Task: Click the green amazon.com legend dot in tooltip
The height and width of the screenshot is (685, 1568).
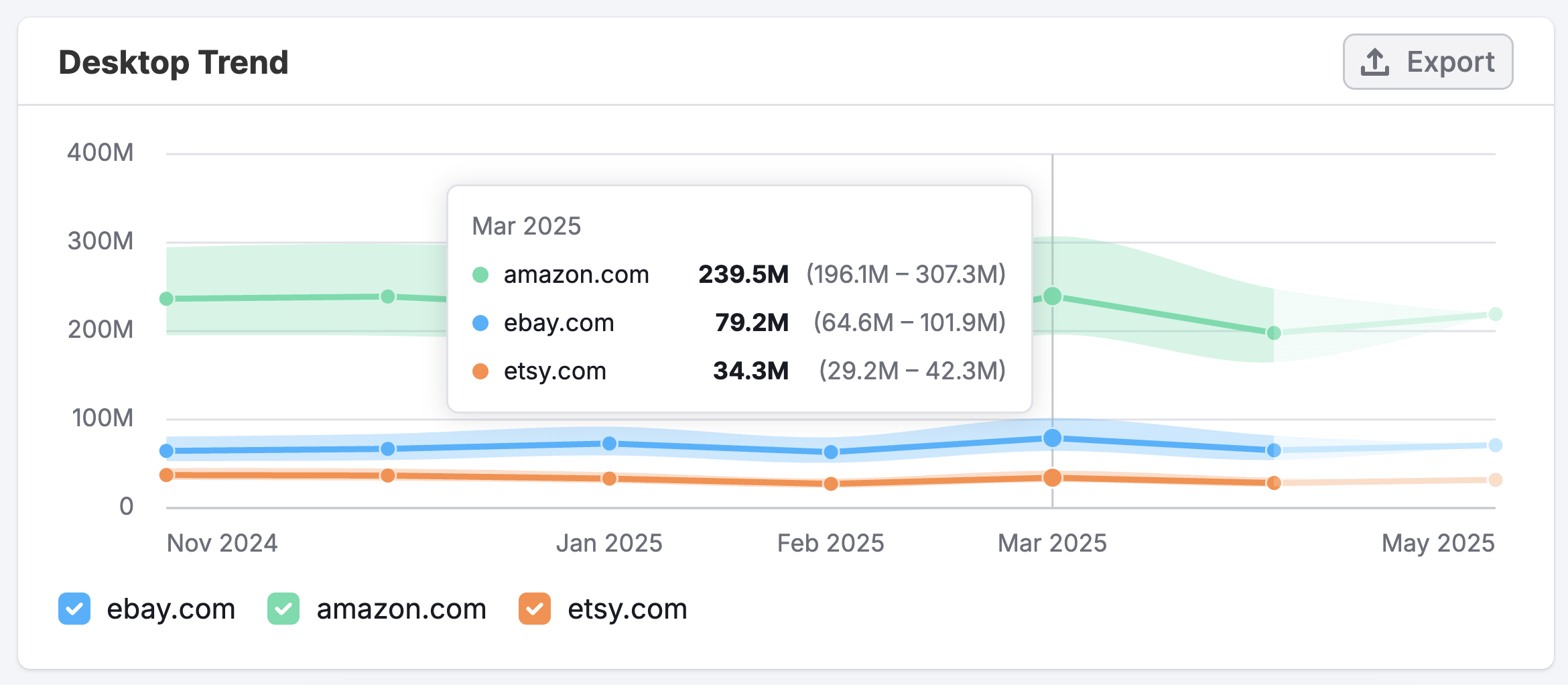Action: click(x=480, y=274)
